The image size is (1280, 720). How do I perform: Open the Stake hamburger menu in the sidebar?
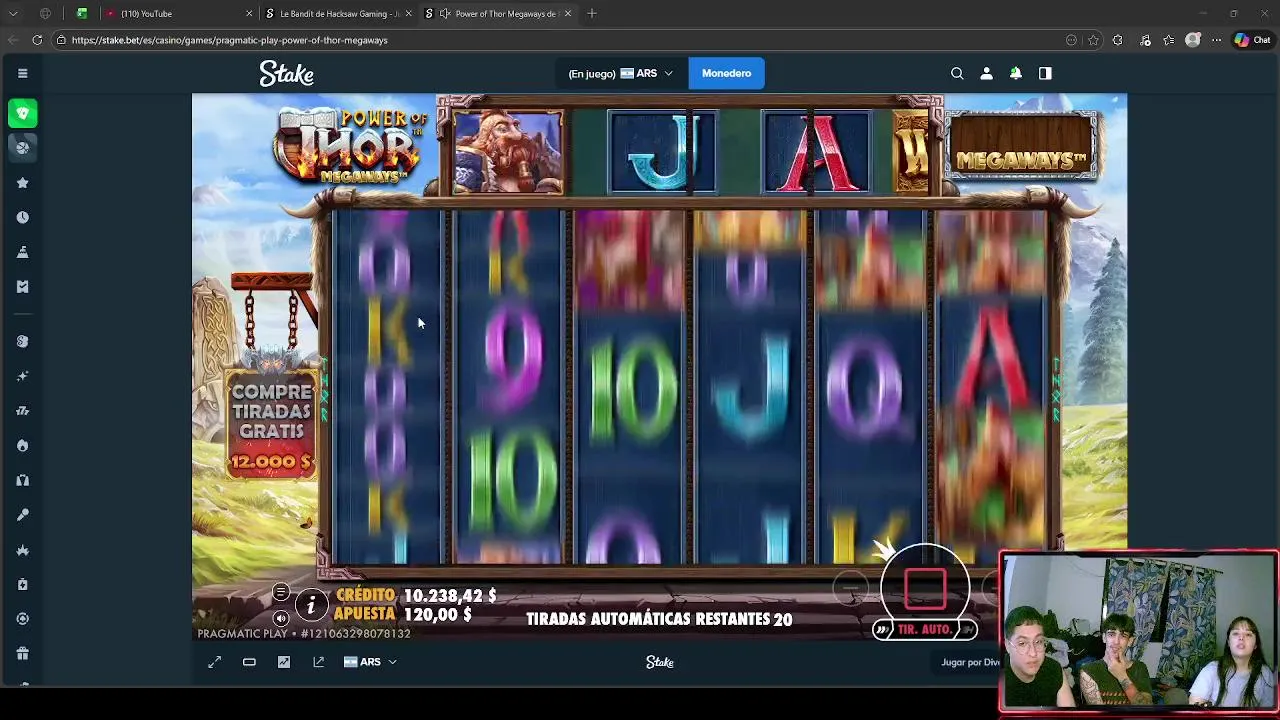[22, 73]
